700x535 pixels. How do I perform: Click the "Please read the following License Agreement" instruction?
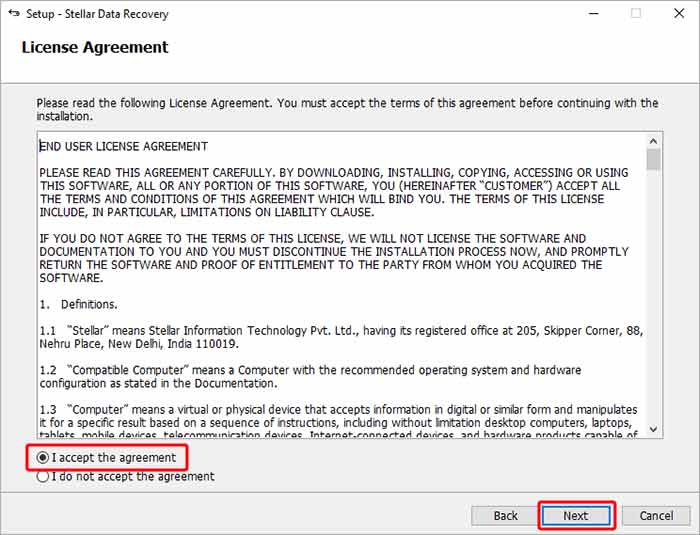click(x=347, y=109)
